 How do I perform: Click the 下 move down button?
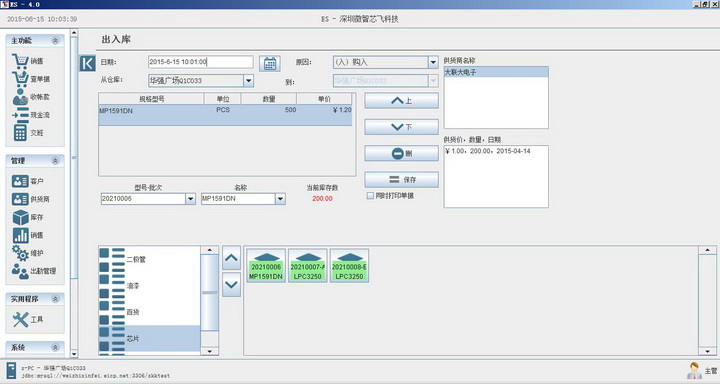401,127
